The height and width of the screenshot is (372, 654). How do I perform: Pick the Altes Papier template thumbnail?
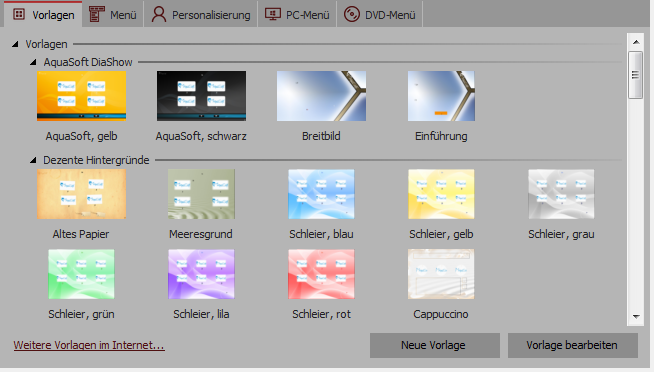[x=81, y=194]
